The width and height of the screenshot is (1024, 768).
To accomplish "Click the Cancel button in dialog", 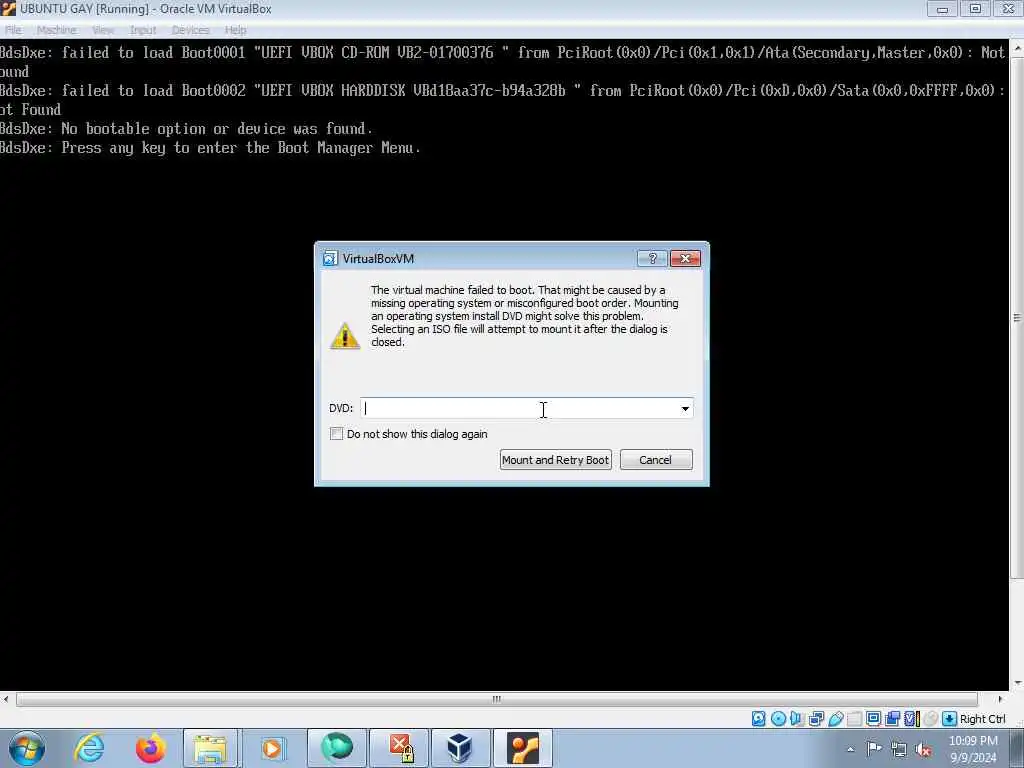I will click(656, 460).
